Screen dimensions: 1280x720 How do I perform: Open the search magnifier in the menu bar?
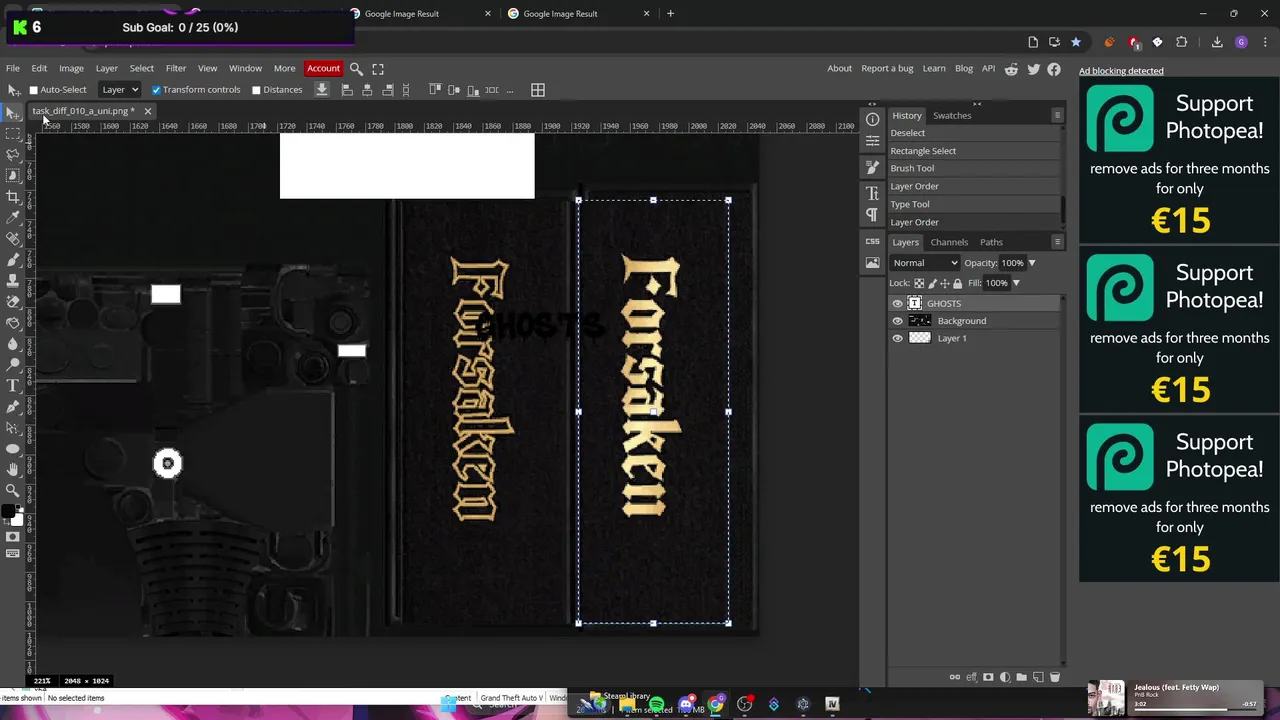[356, 68]
